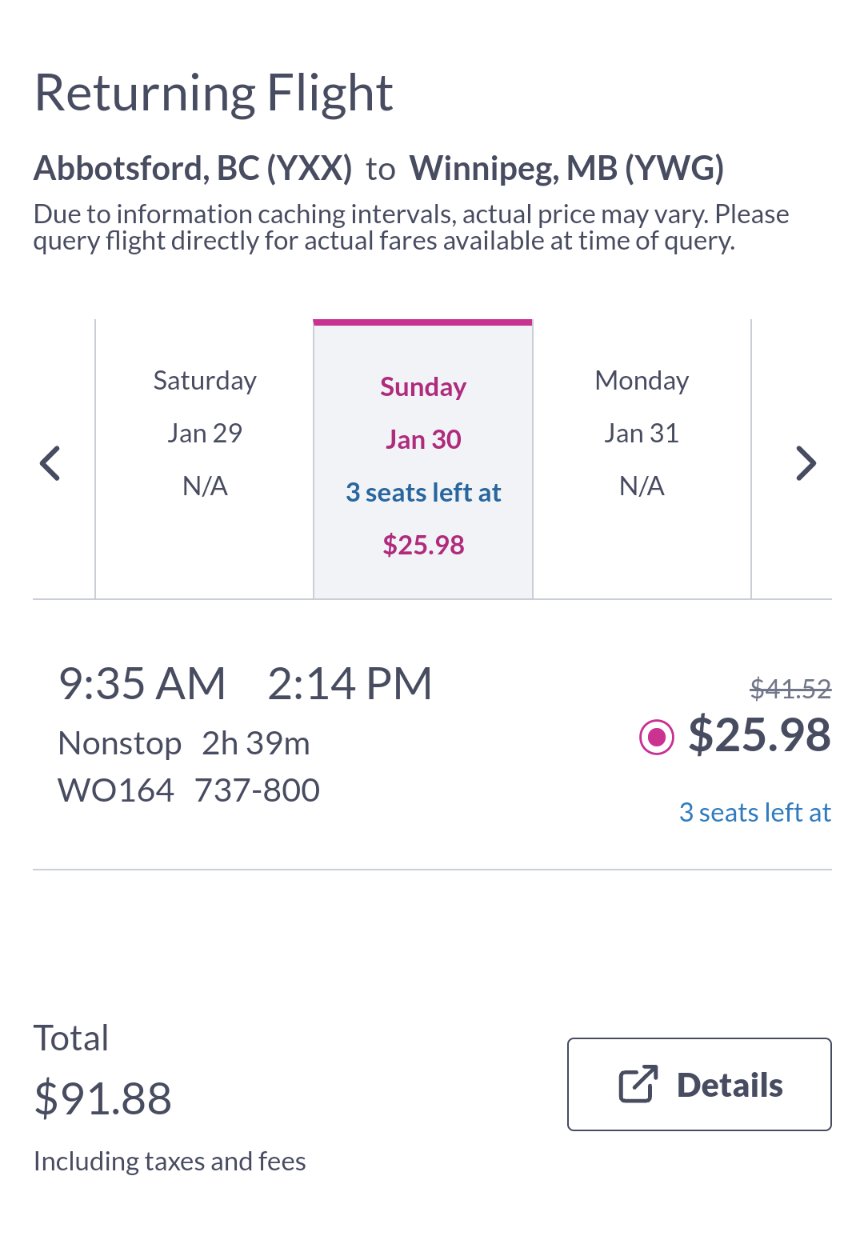Click the N/A under Monday Jan 31
864x1254 pixels.
click(641, 486)
